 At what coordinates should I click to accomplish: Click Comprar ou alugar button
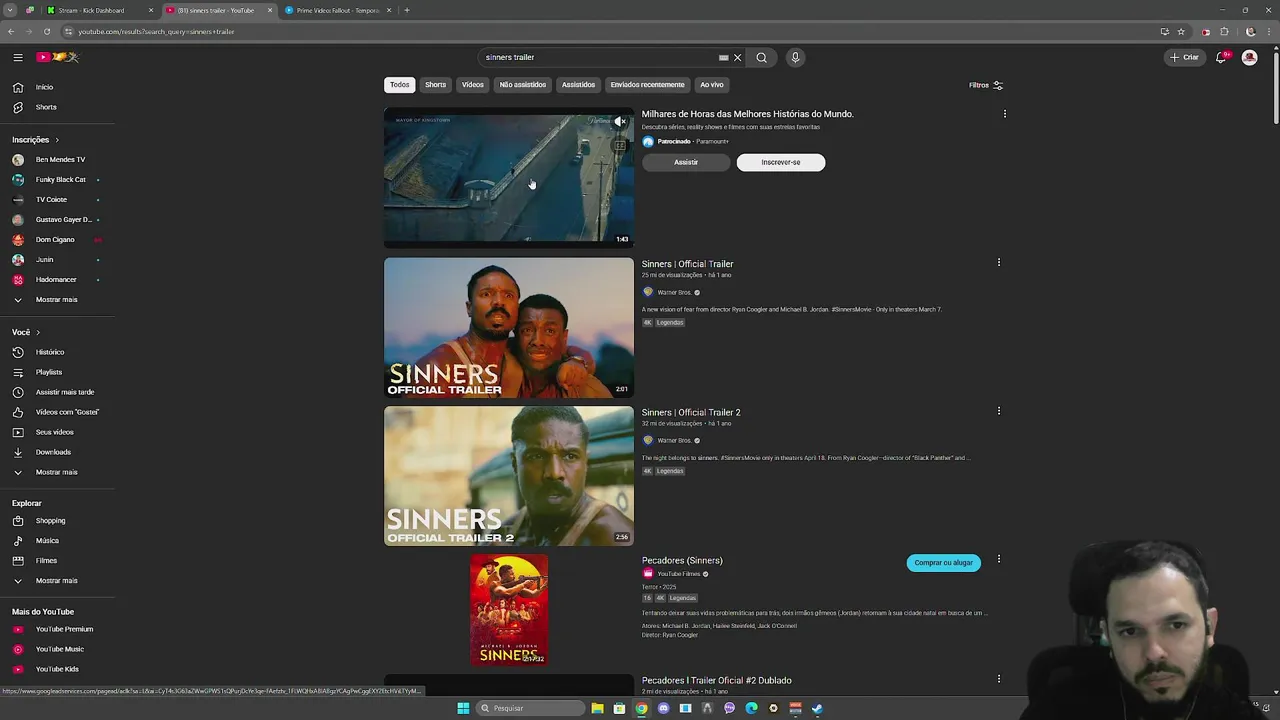point(943,563)
